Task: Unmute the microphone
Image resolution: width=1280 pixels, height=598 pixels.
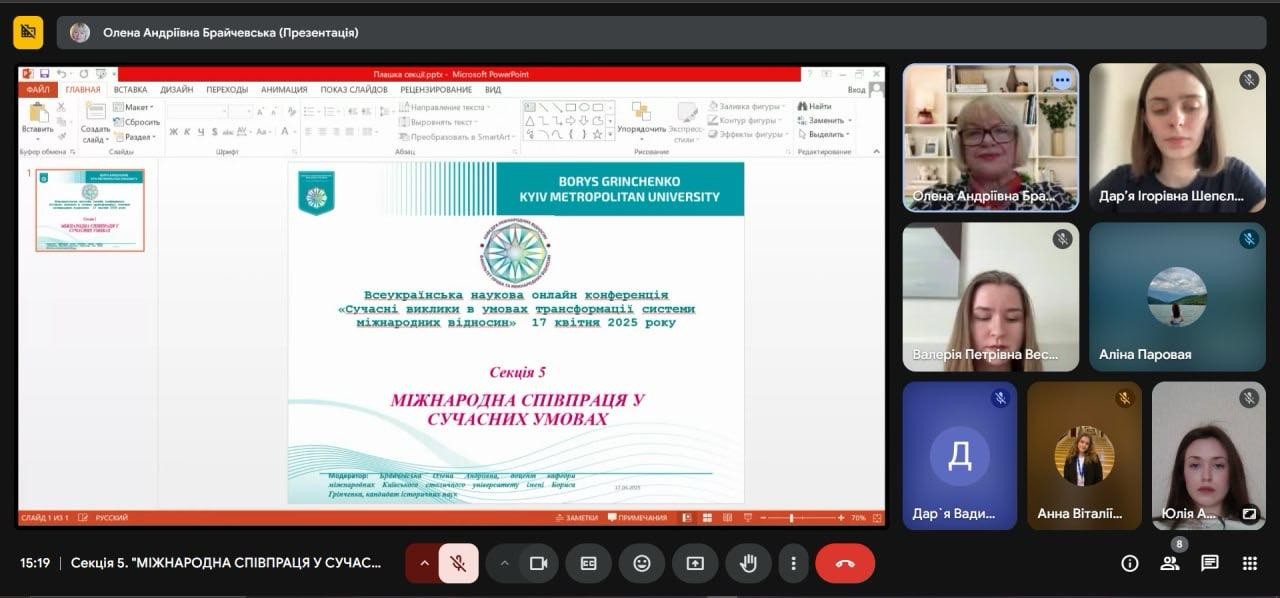Action: click(x=458, y=563)
